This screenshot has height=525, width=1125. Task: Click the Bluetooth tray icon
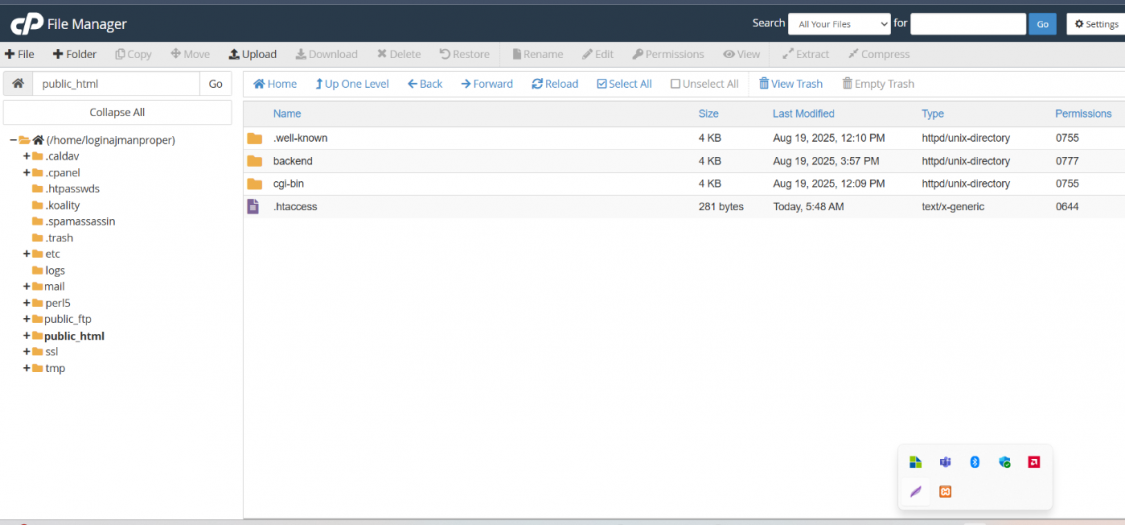point(974,462)
